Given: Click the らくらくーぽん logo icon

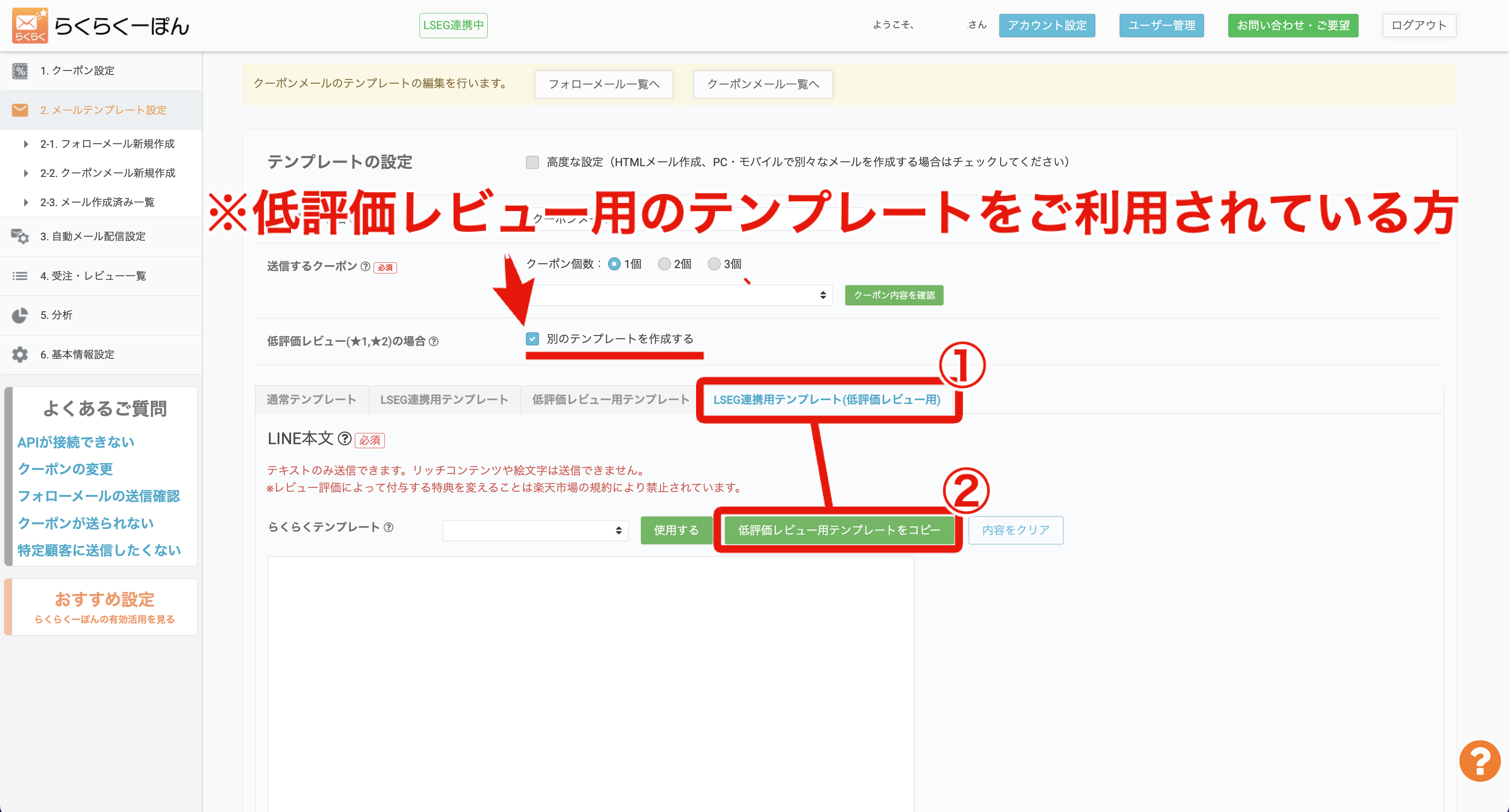Looking at the screenshot, I should coord(29,25).
